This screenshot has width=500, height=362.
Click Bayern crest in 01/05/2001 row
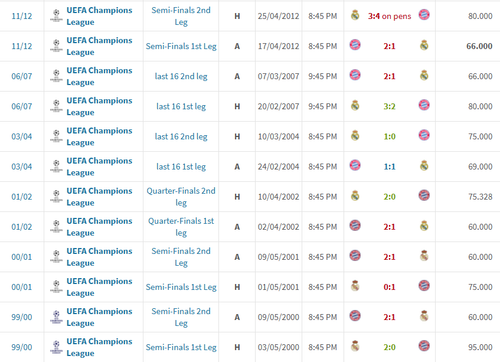tap(424, 286)
